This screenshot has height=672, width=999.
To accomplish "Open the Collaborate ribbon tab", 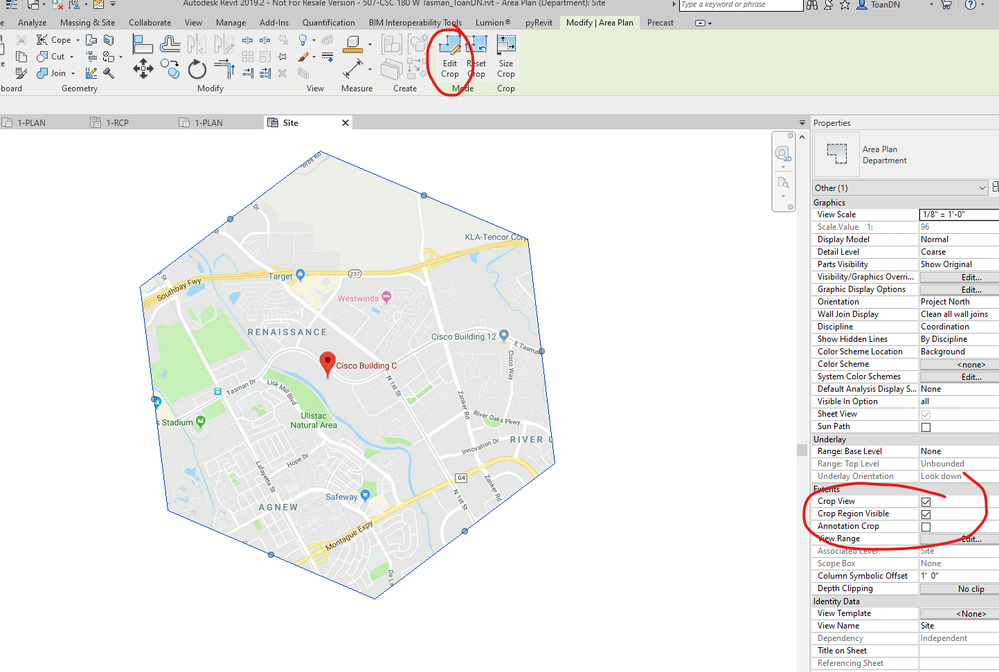I will 150,22.
